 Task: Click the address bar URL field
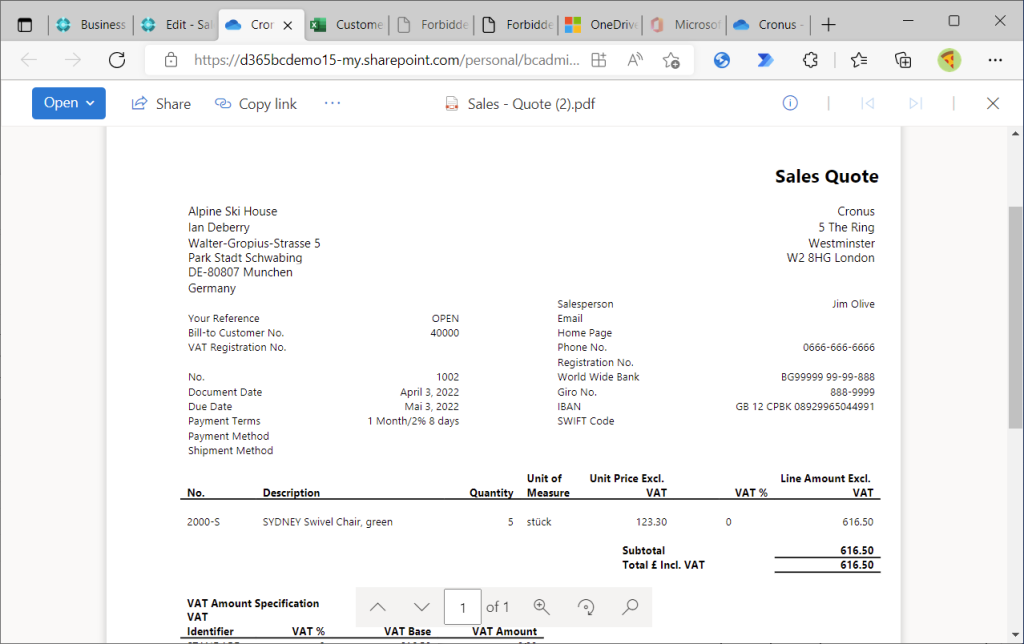[x=387, y=60]
